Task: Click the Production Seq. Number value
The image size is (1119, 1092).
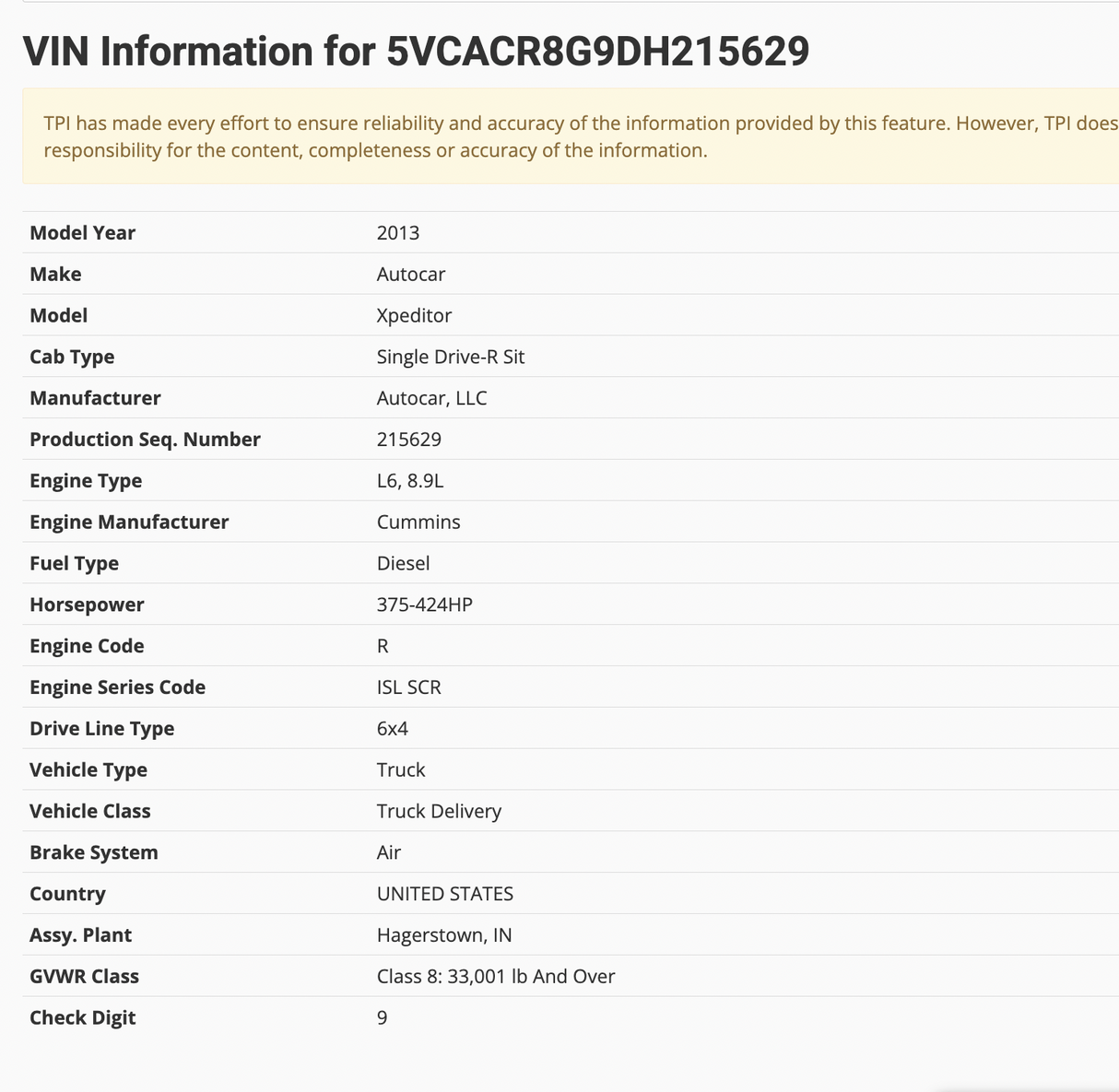Action: click(409, 440)
